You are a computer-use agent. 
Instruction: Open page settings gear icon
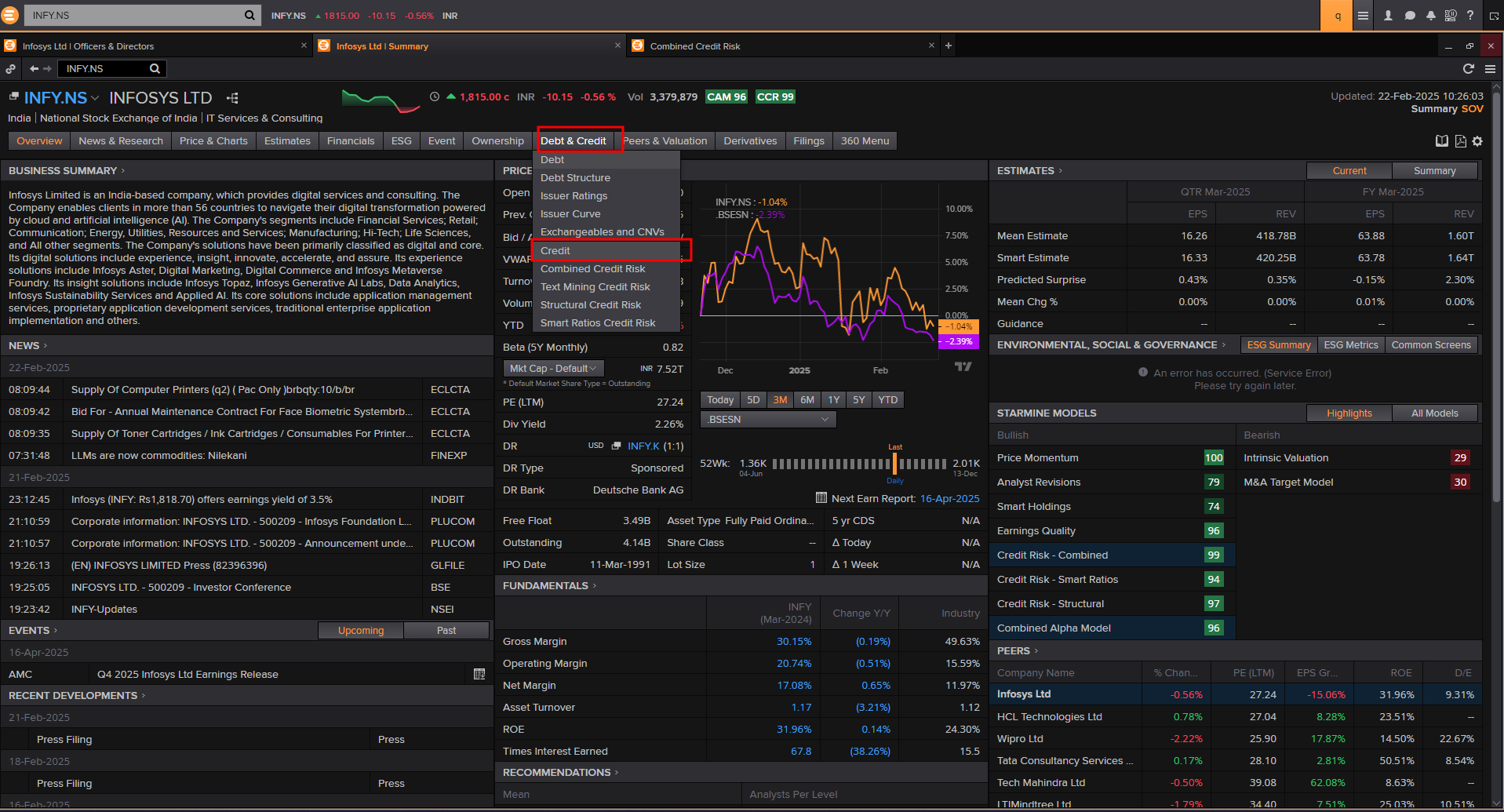tap(1477, 141)
